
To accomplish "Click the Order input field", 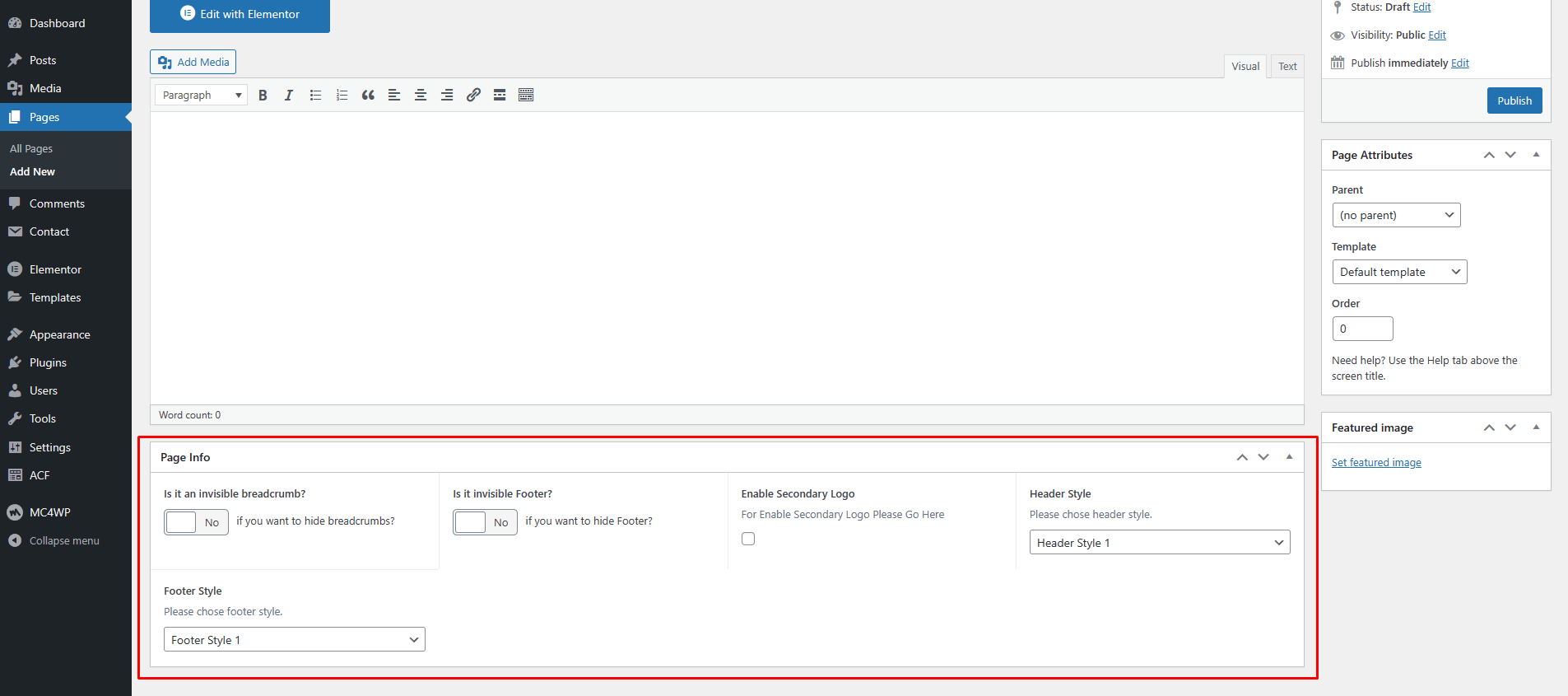I will (1362, 329).
